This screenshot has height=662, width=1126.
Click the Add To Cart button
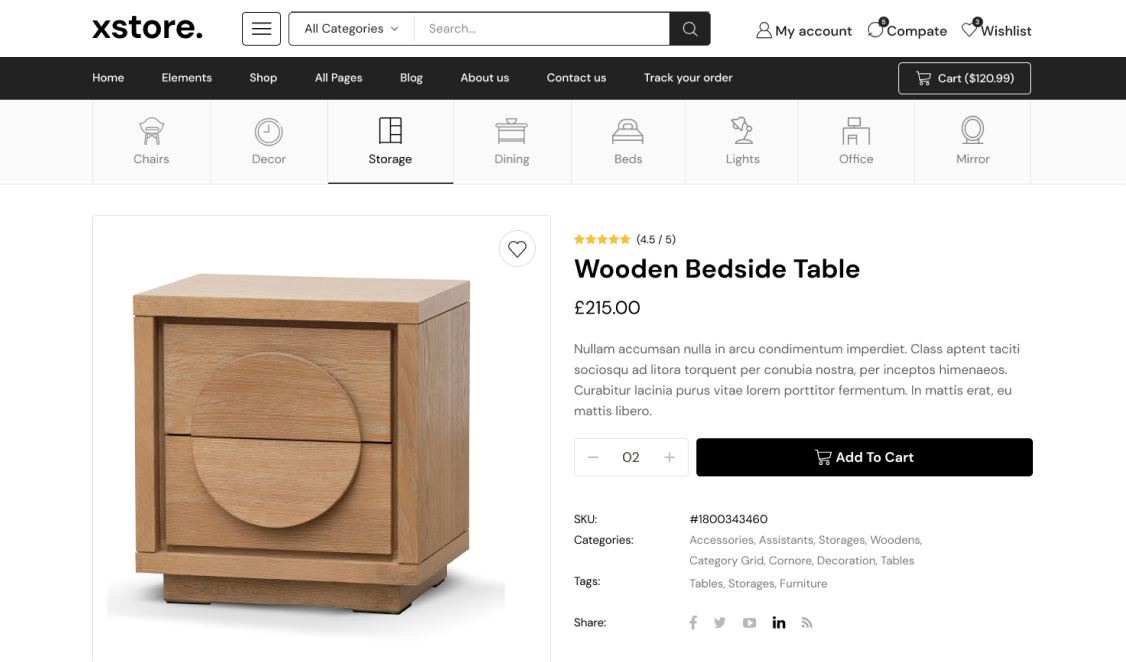click(865, 457)
